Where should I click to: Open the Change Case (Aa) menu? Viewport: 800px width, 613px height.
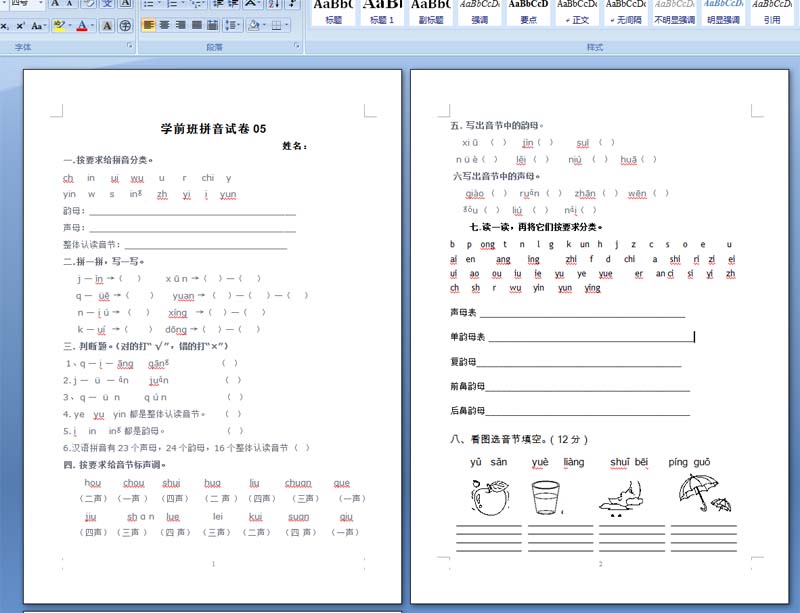pyautogui.click(x=38, y=26)
